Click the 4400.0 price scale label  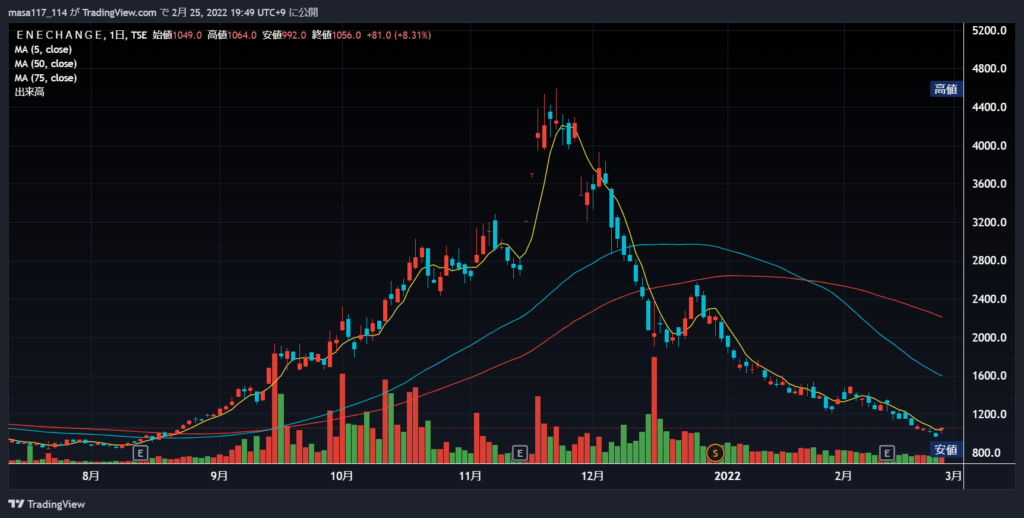(x=989, y=107)
